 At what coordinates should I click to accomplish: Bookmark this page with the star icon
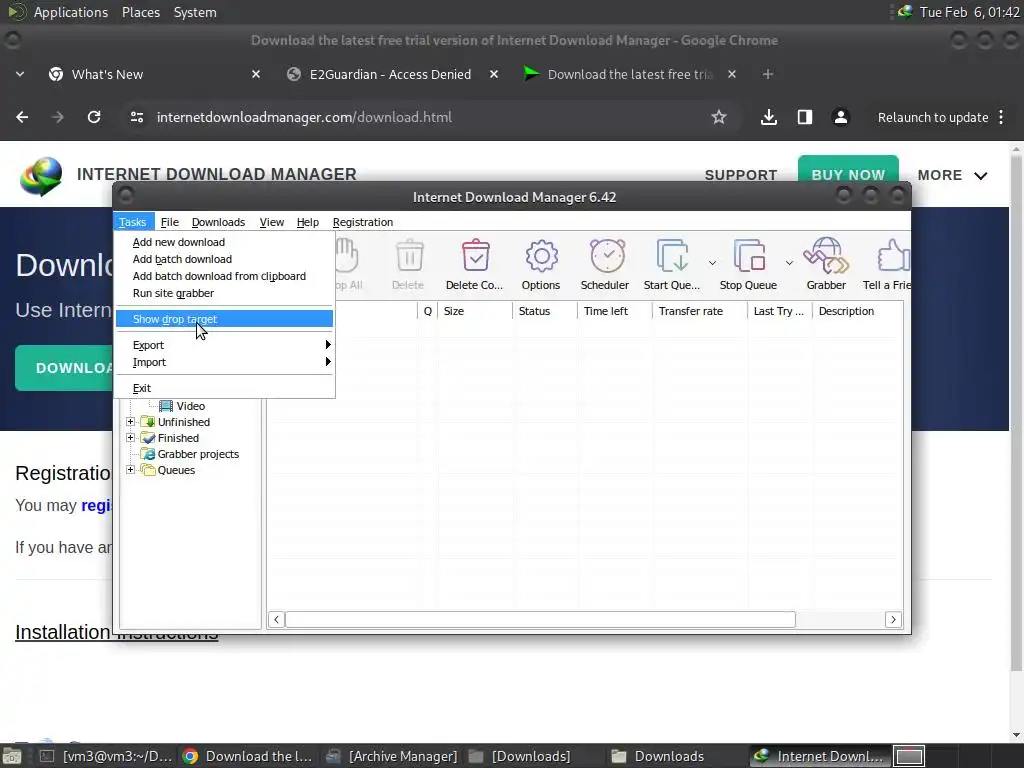(719, 117)
